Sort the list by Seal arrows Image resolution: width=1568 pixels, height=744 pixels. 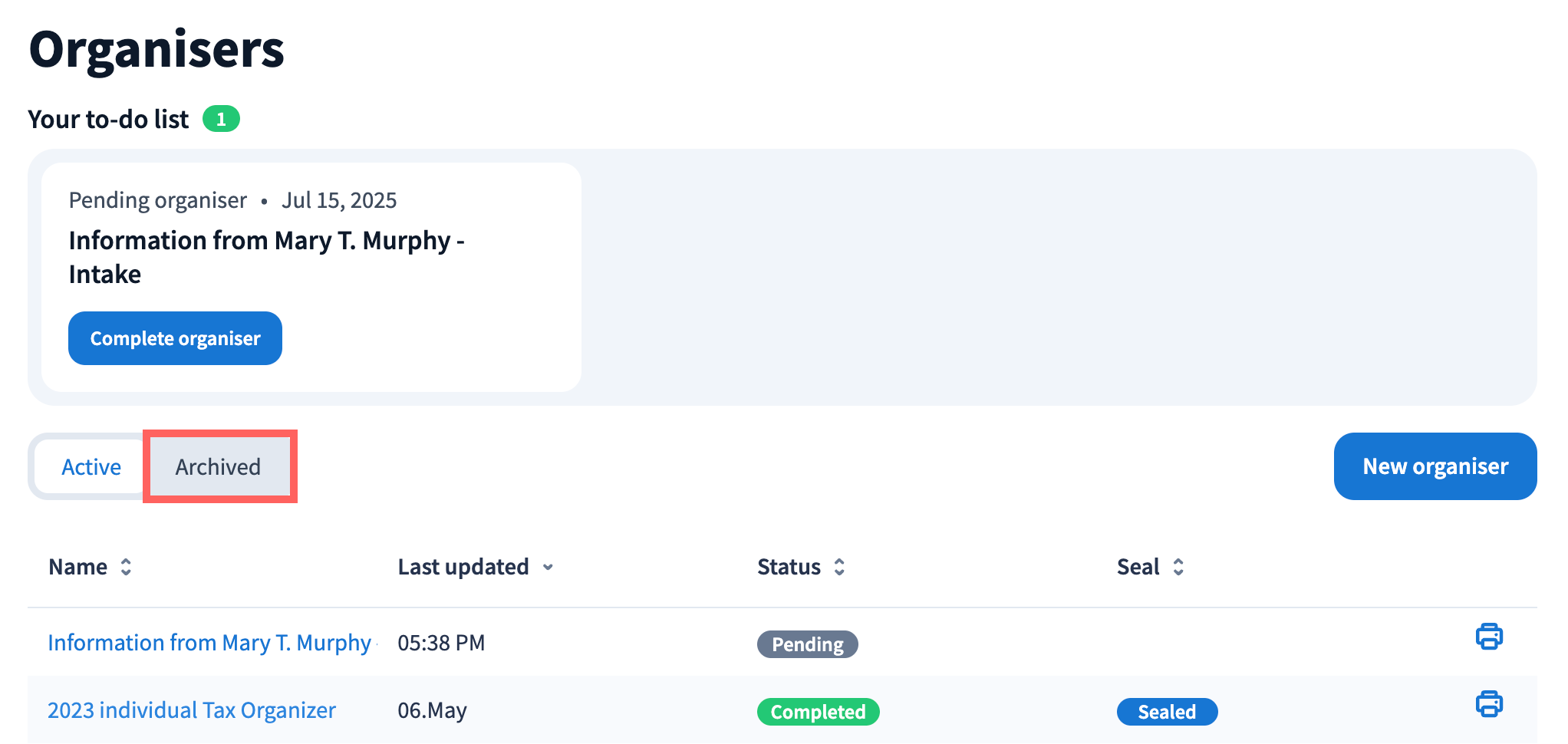tap(1178, 567)
